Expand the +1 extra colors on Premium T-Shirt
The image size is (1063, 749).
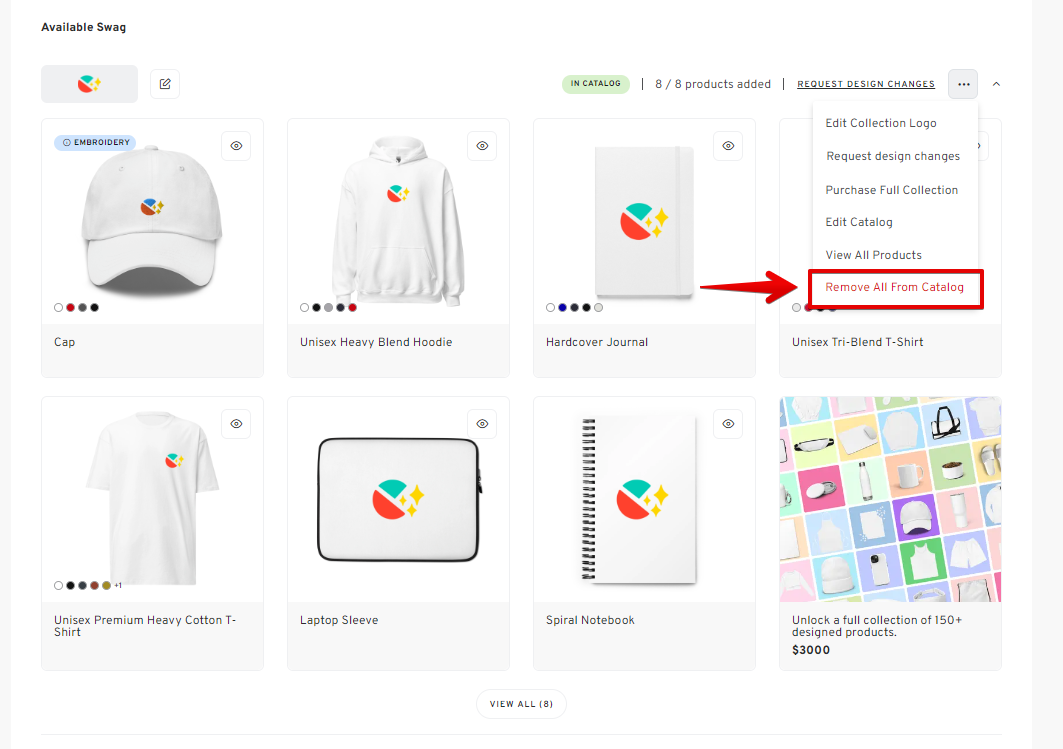tap(118, 585)
